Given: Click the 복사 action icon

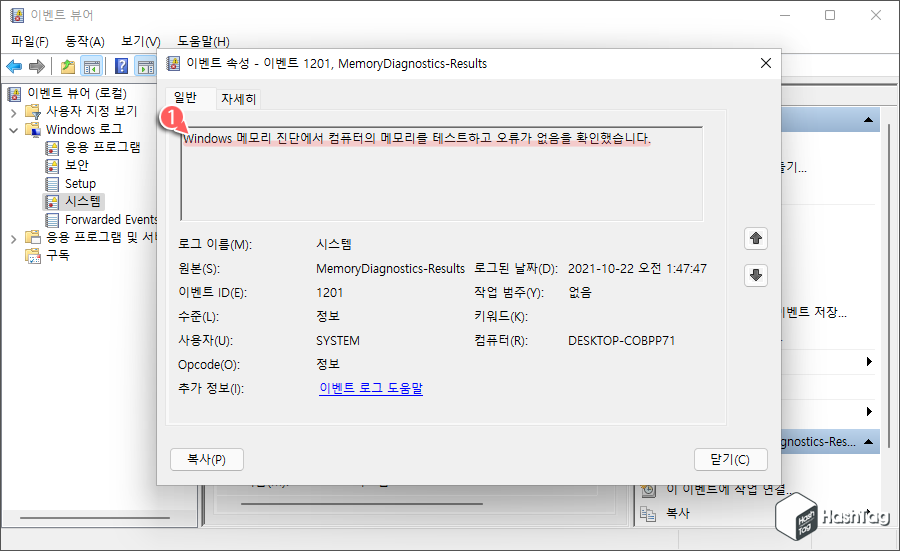Looking at the screenshot, I should point(648,514).
